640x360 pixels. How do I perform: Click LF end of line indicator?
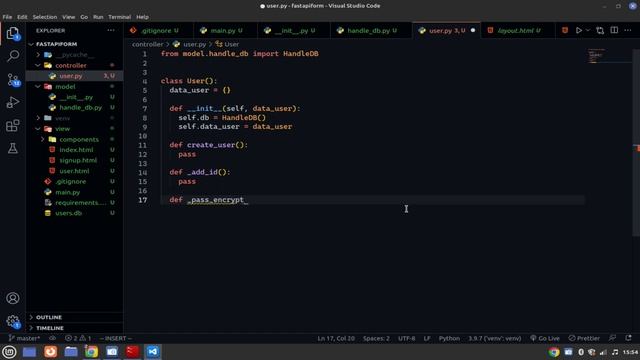(427, 338)
